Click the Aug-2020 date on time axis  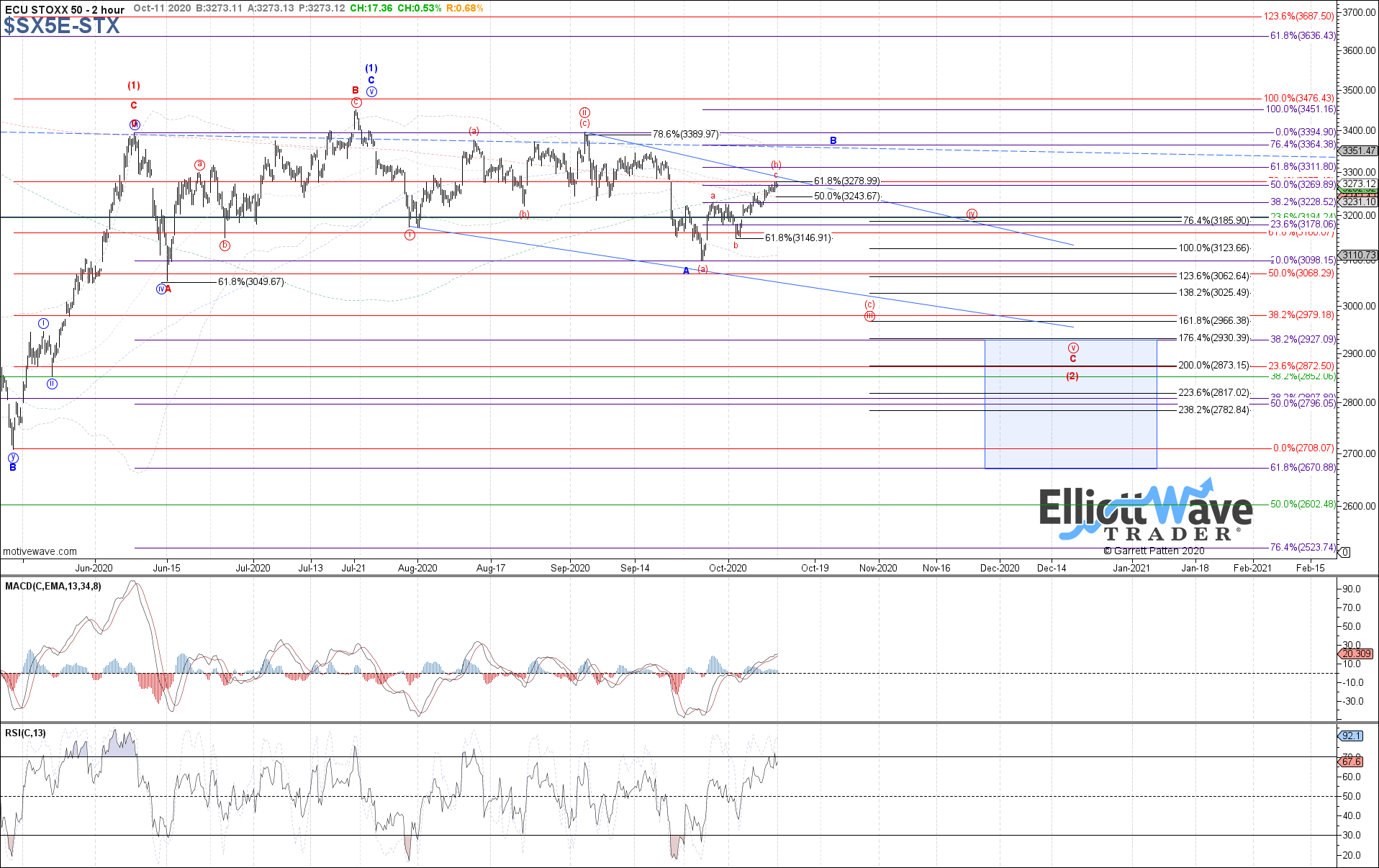pyautogui.click(x=417, y=568)
